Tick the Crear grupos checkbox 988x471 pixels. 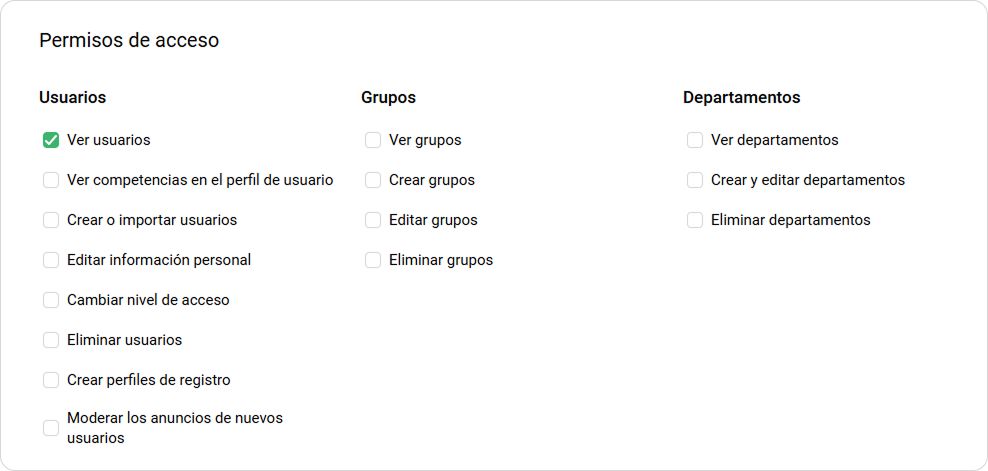coord(373,180)
